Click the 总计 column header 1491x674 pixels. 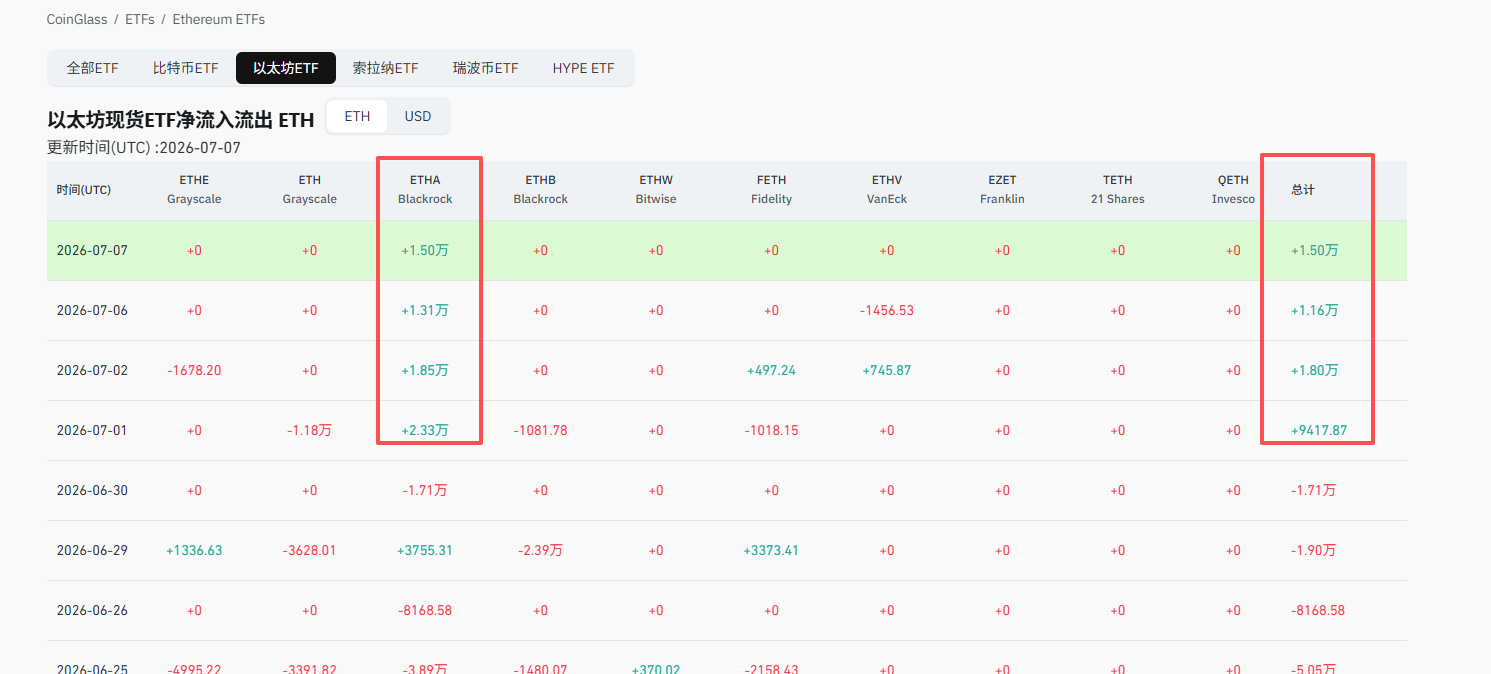(x=1303, y=190)
